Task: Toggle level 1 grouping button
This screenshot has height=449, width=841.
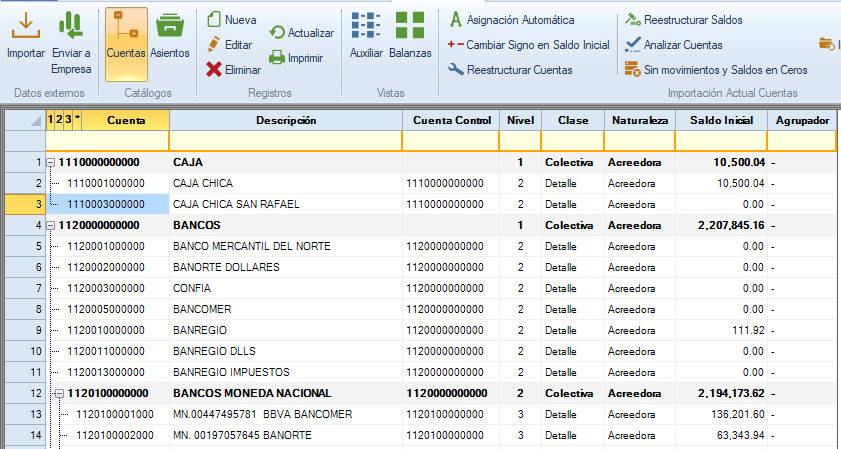Action: (x=50, y=120)
